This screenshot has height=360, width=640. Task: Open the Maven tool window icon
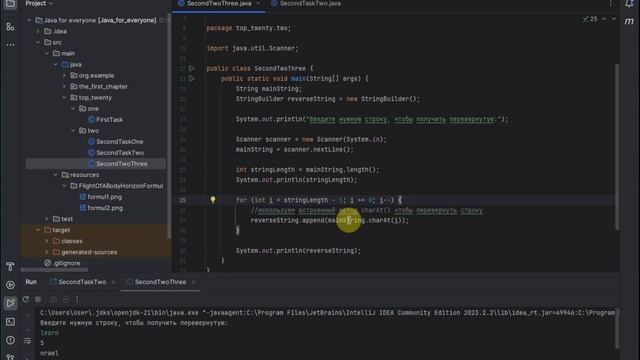pos(629,21)
